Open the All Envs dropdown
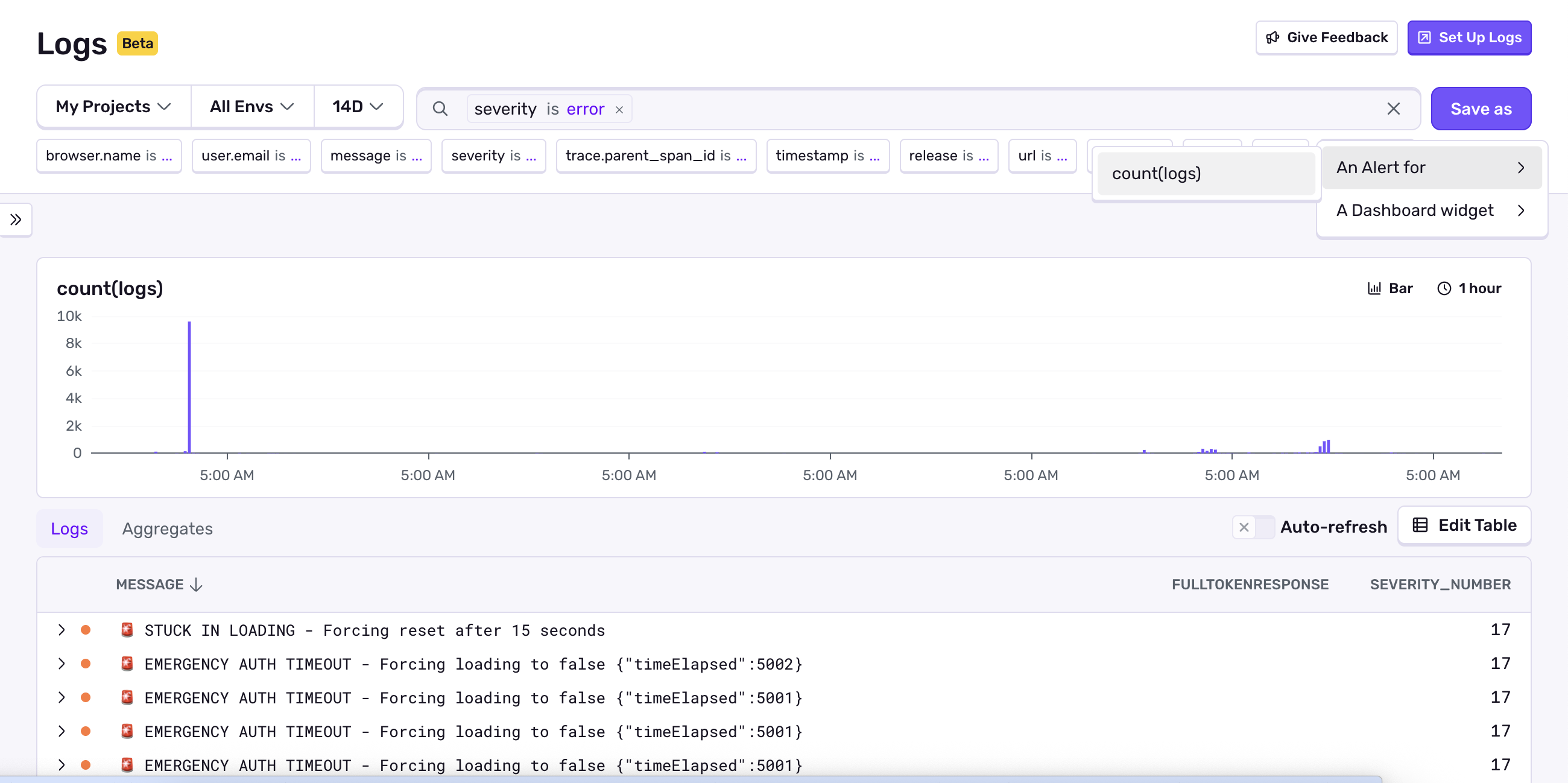The height and width of the screenshot is (783, 1568). [x=252, y=107]
